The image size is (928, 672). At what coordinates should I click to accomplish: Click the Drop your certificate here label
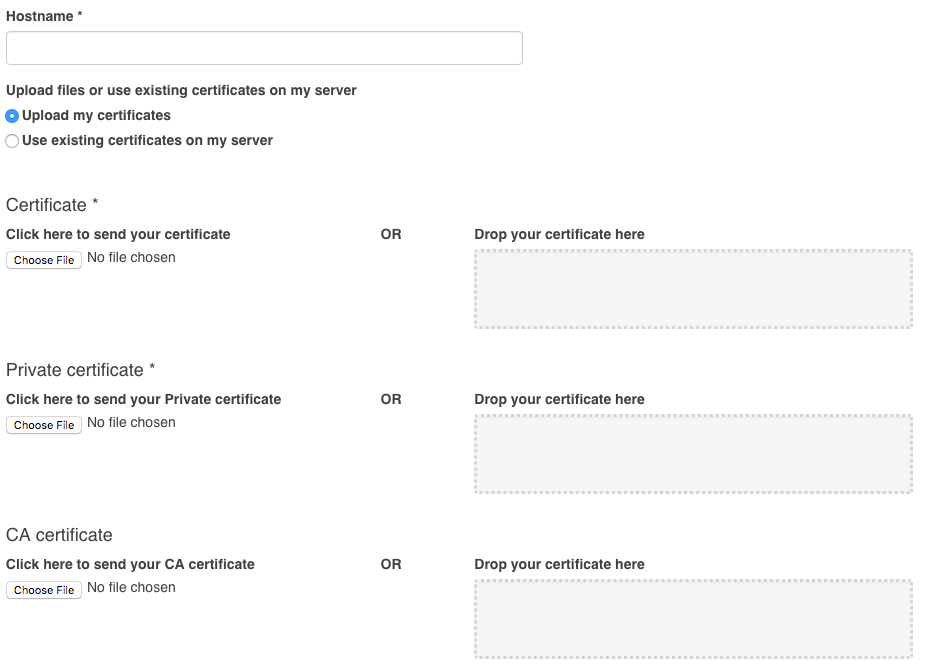coord(559,234)
